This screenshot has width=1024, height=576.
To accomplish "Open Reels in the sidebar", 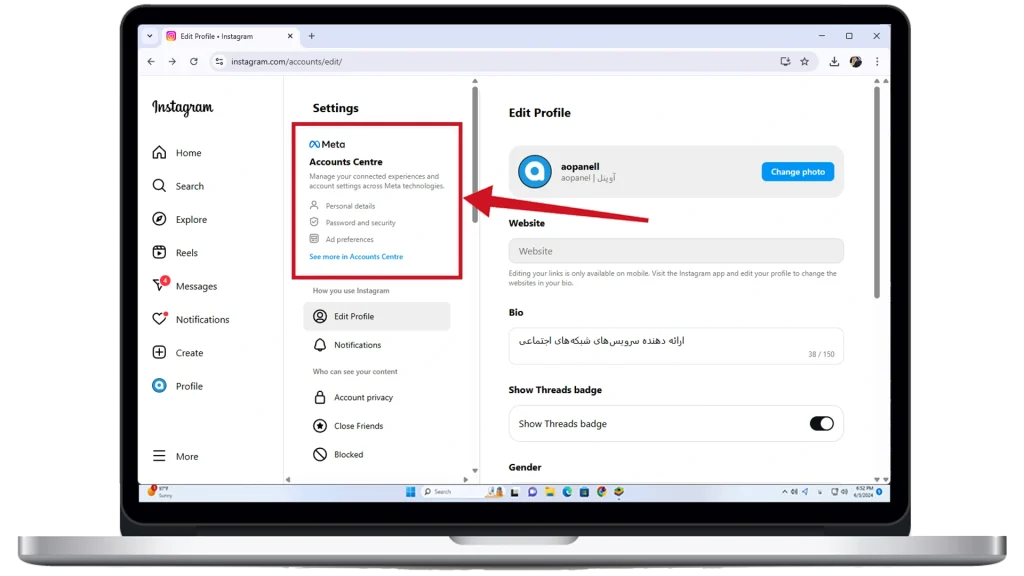I will point(175,253).
